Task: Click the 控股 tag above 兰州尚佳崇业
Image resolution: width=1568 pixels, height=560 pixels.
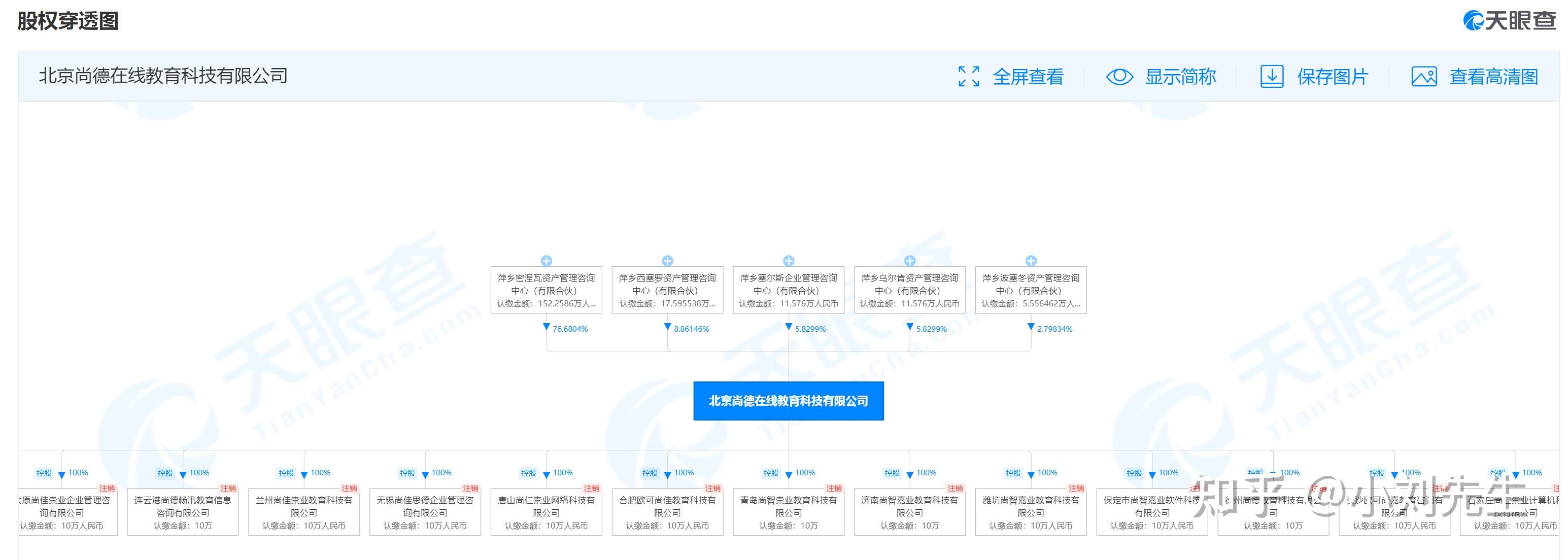Action: pos(286,473)
